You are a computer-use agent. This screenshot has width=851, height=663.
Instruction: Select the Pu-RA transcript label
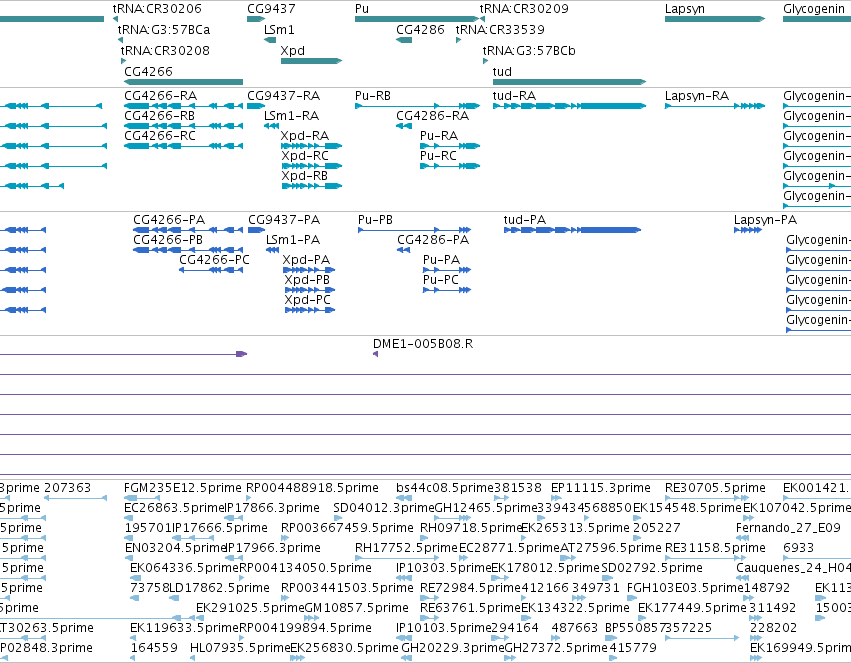point(439,136)
